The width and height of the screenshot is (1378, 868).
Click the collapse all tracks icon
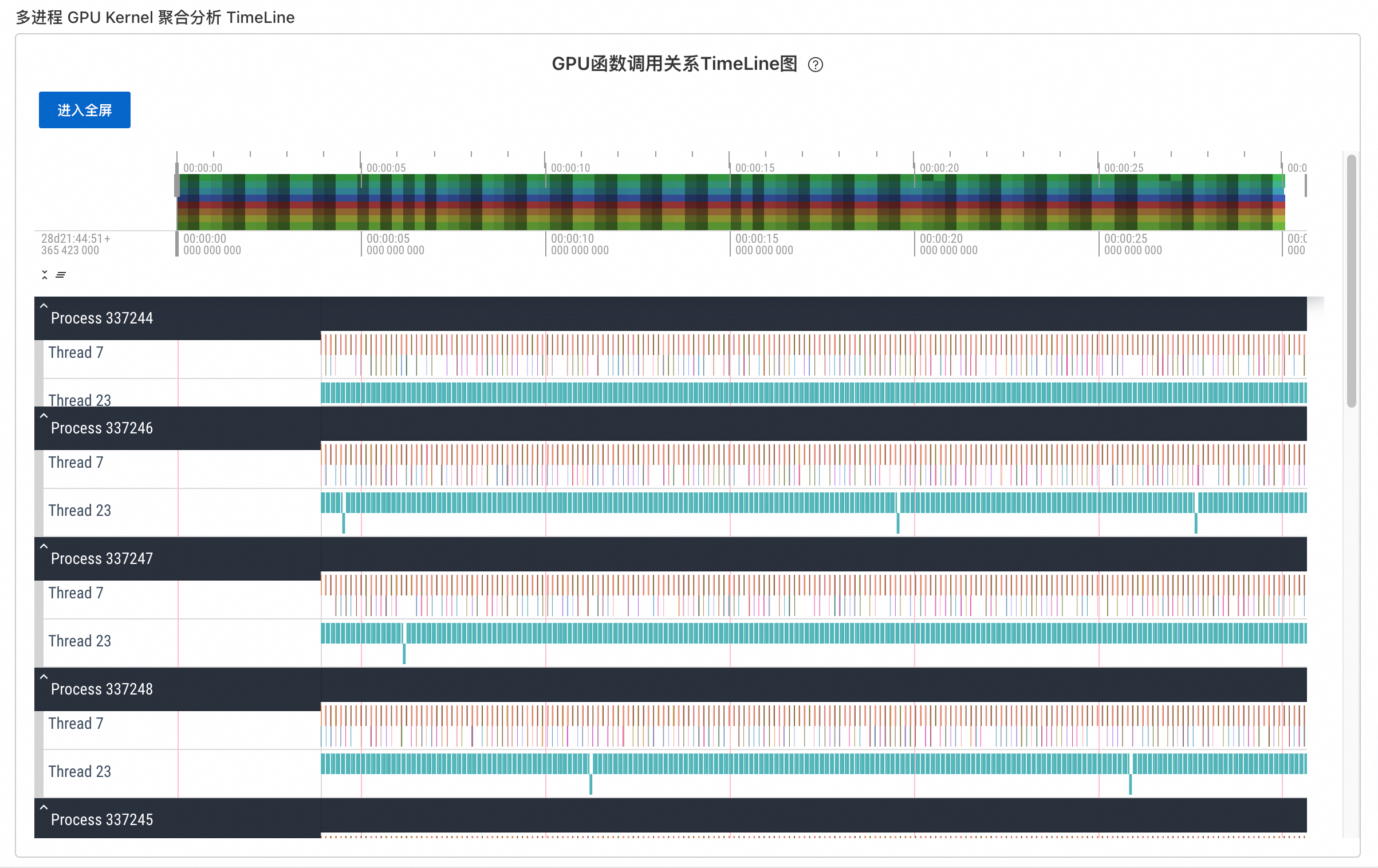(x=45, y=275)
